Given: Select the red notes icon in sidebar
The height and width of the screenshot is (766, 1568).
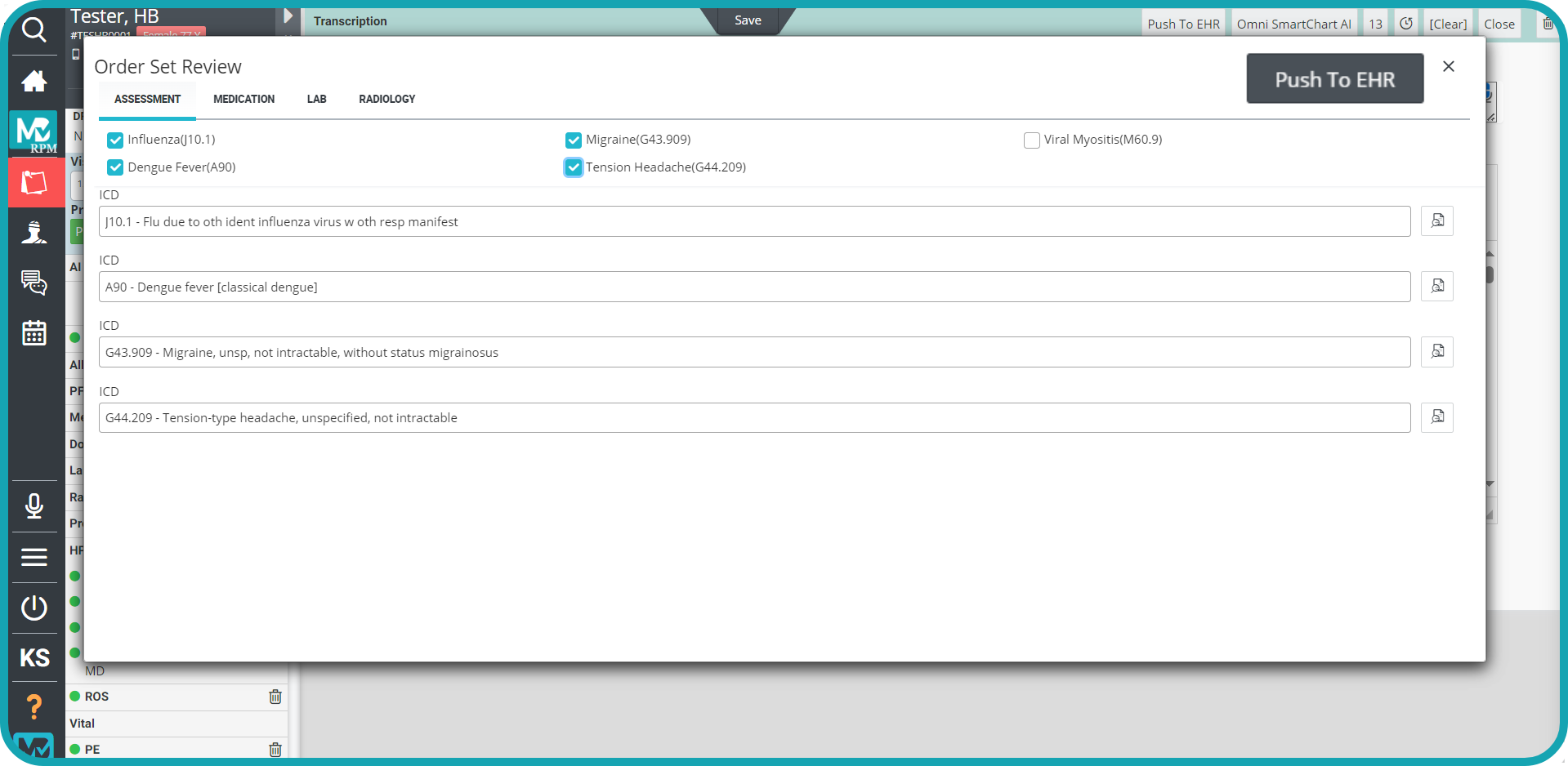Looking at the screenshot, I should click(34, 182).
